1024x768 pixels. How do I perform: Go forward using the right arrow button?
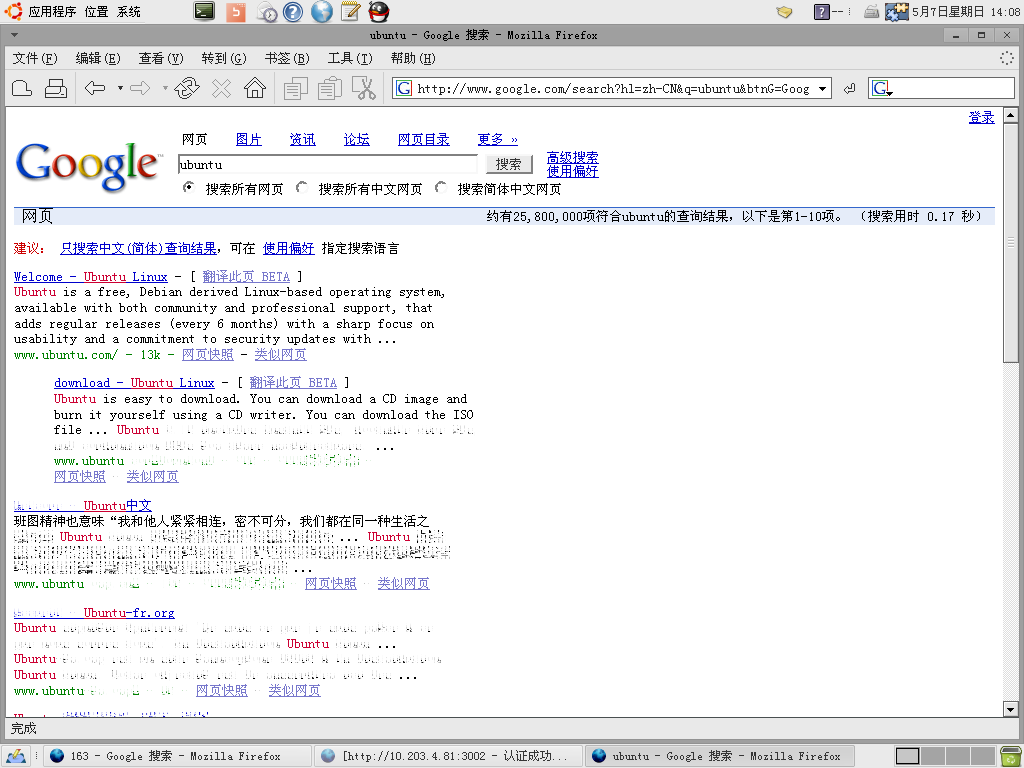(x=140, y=88)
